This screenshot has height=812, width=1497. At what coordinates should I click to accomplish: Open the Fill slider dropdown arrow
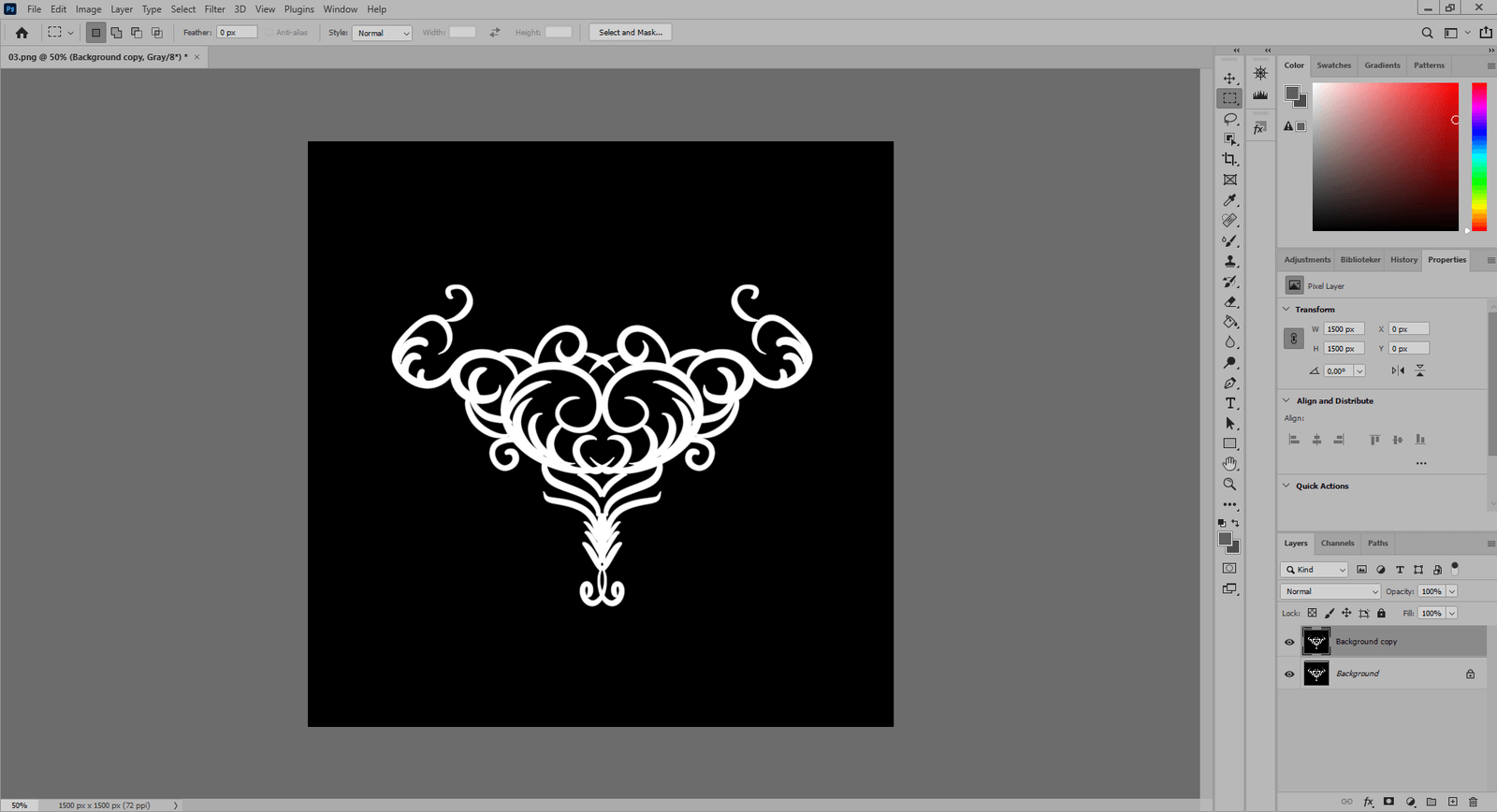click(x=1452, y=614)
